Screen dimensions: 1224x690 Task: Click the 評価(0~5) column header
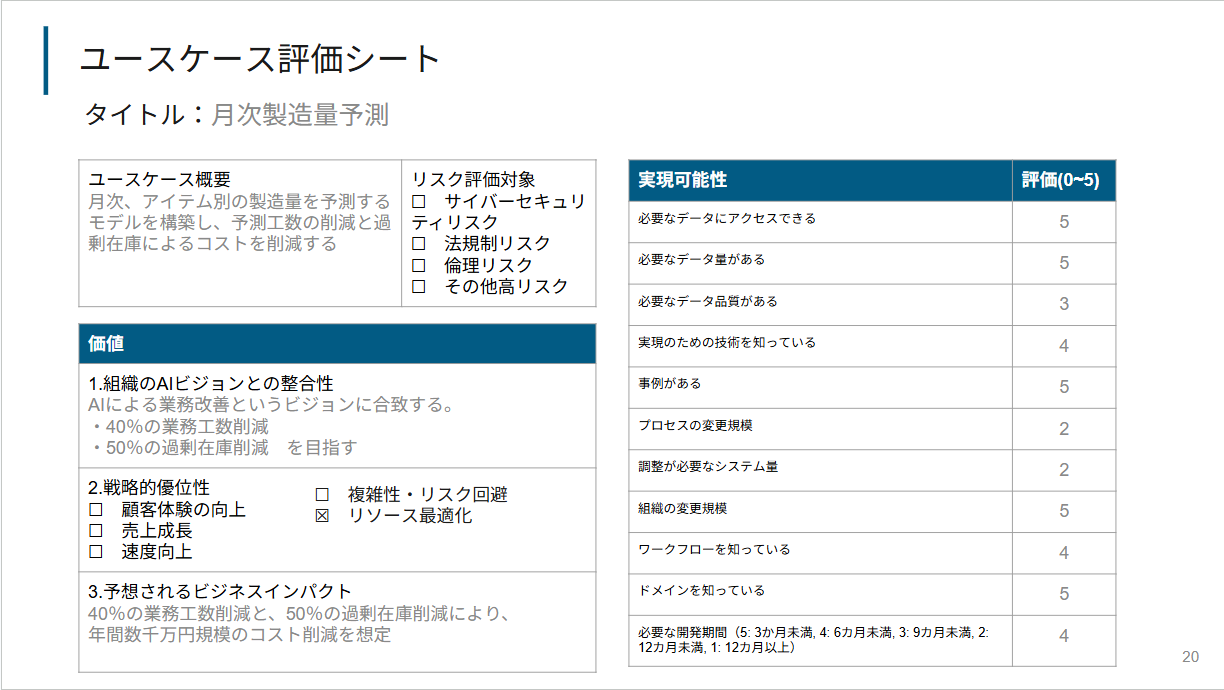[1063, 181]
